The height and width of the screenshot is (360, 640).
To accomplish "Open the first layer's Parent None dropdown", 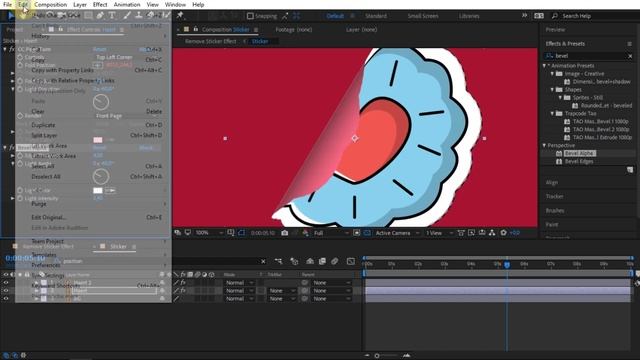I will click(x=331, y=282).
